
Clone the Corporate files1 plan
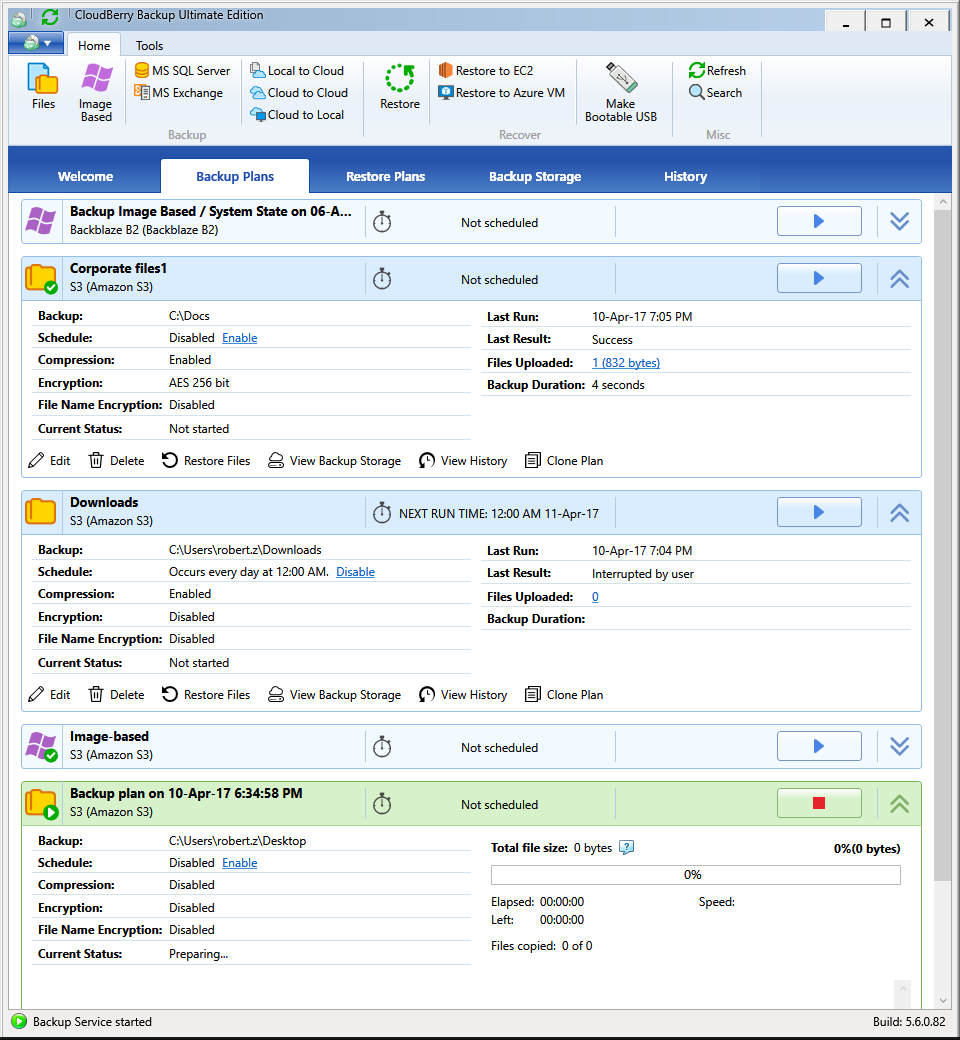click(564, 460)
